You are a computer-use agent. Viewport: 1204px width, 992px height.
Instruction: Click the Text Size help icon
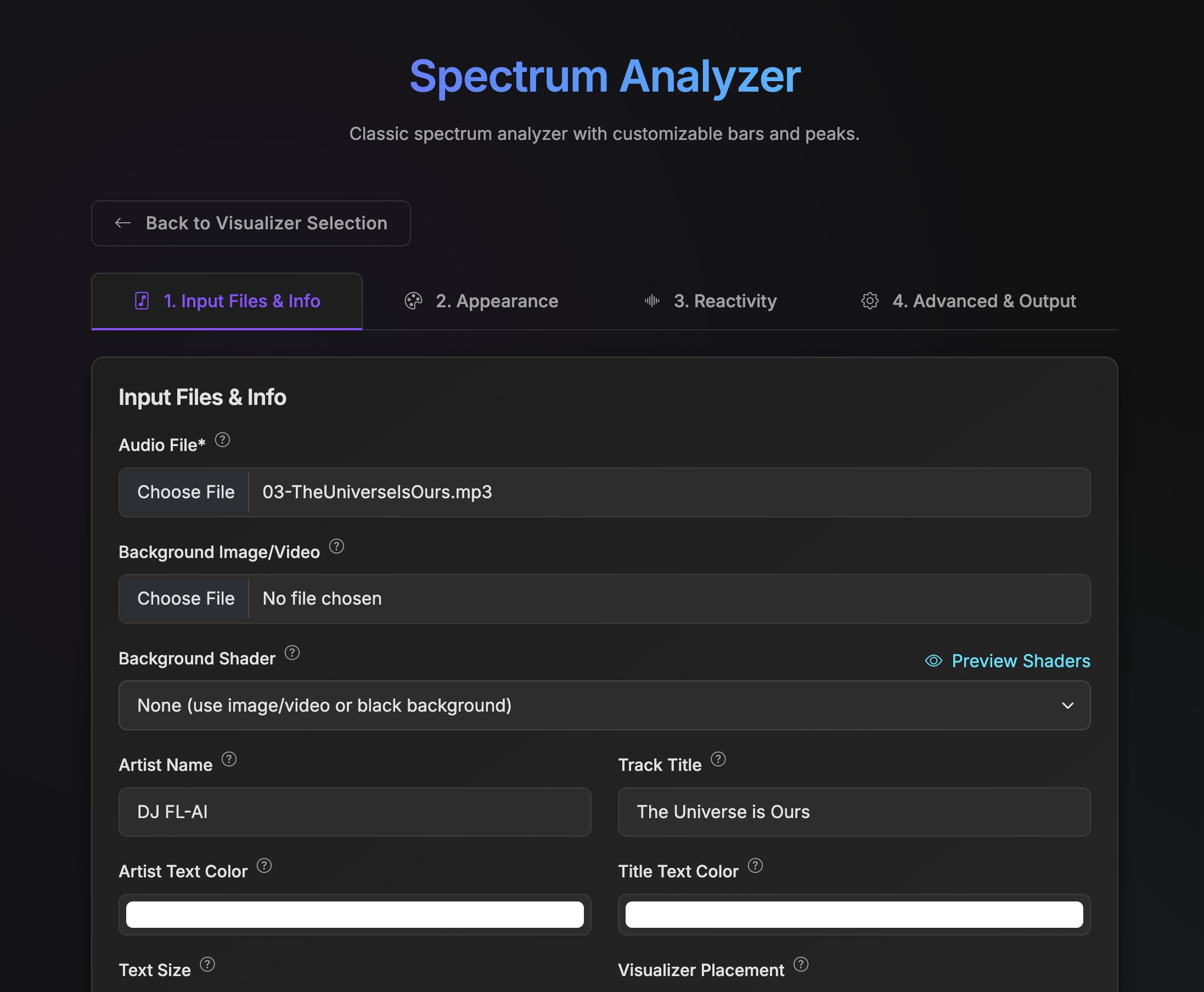207,965
